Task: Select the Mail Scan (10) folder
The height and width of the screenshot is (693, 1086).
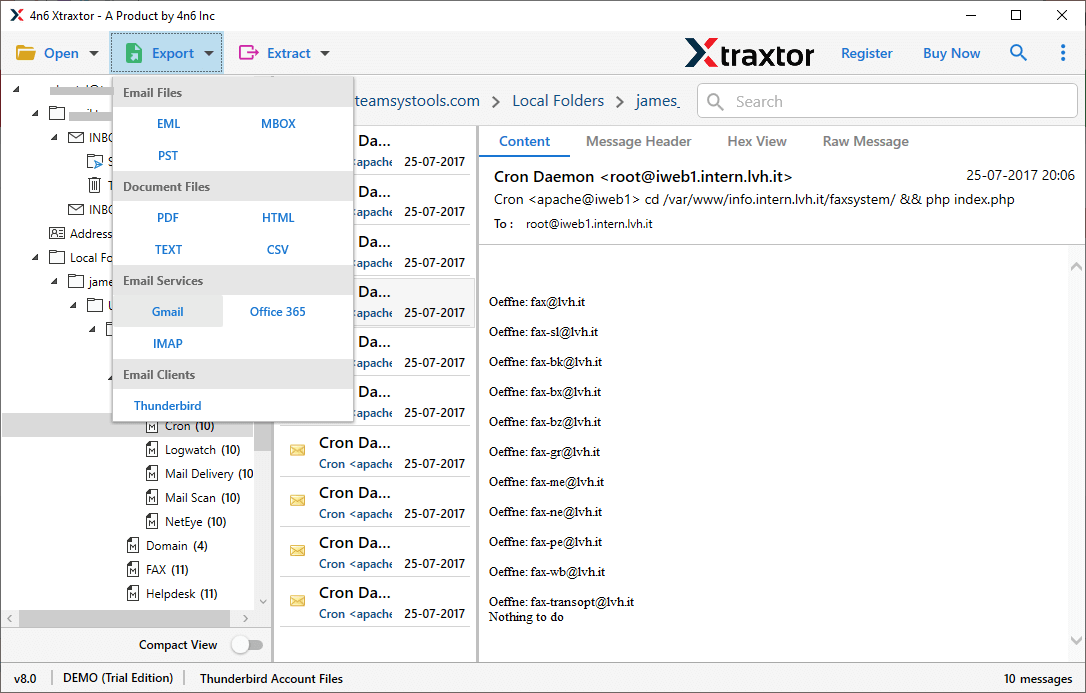Action: tap(202, 498)
